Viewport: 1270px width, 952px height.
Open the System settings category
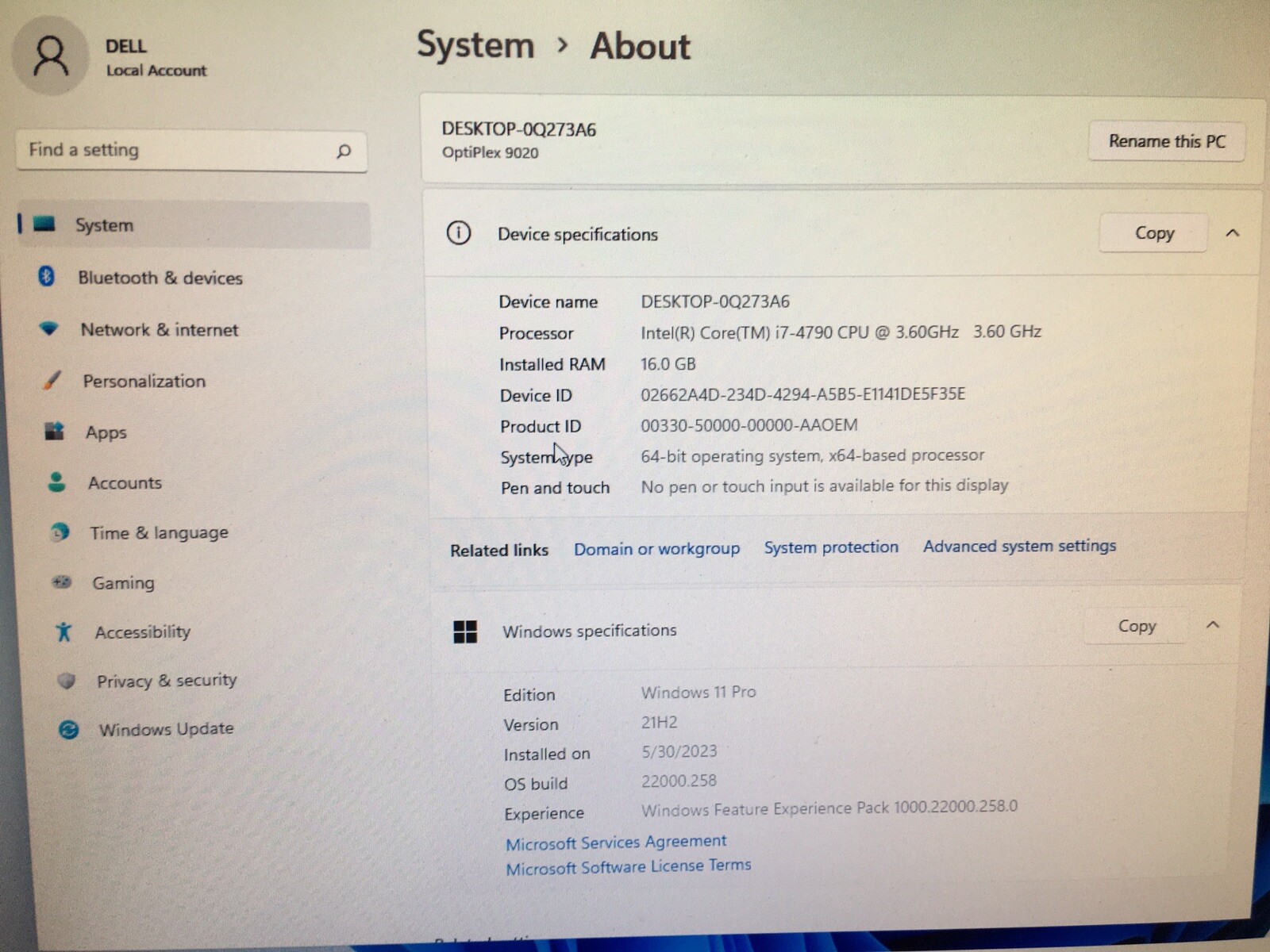pos(194,225)
